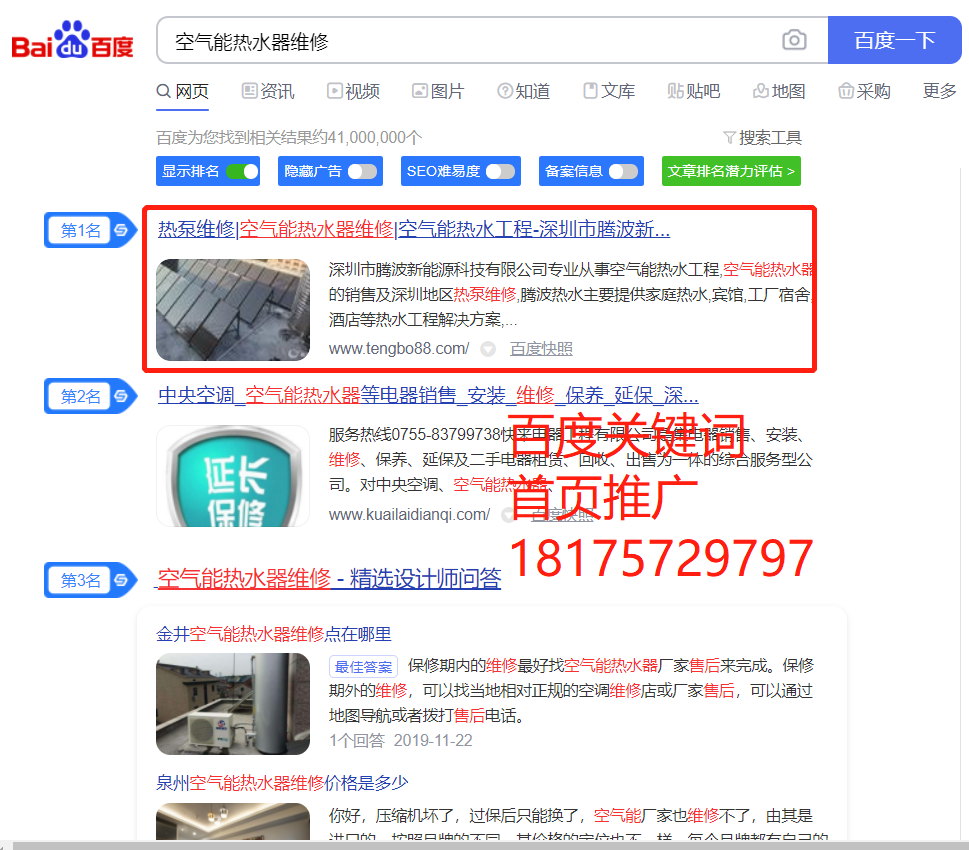
Task: Click the 文章排名潜力评估 button
Action: [x=731, y=171]
